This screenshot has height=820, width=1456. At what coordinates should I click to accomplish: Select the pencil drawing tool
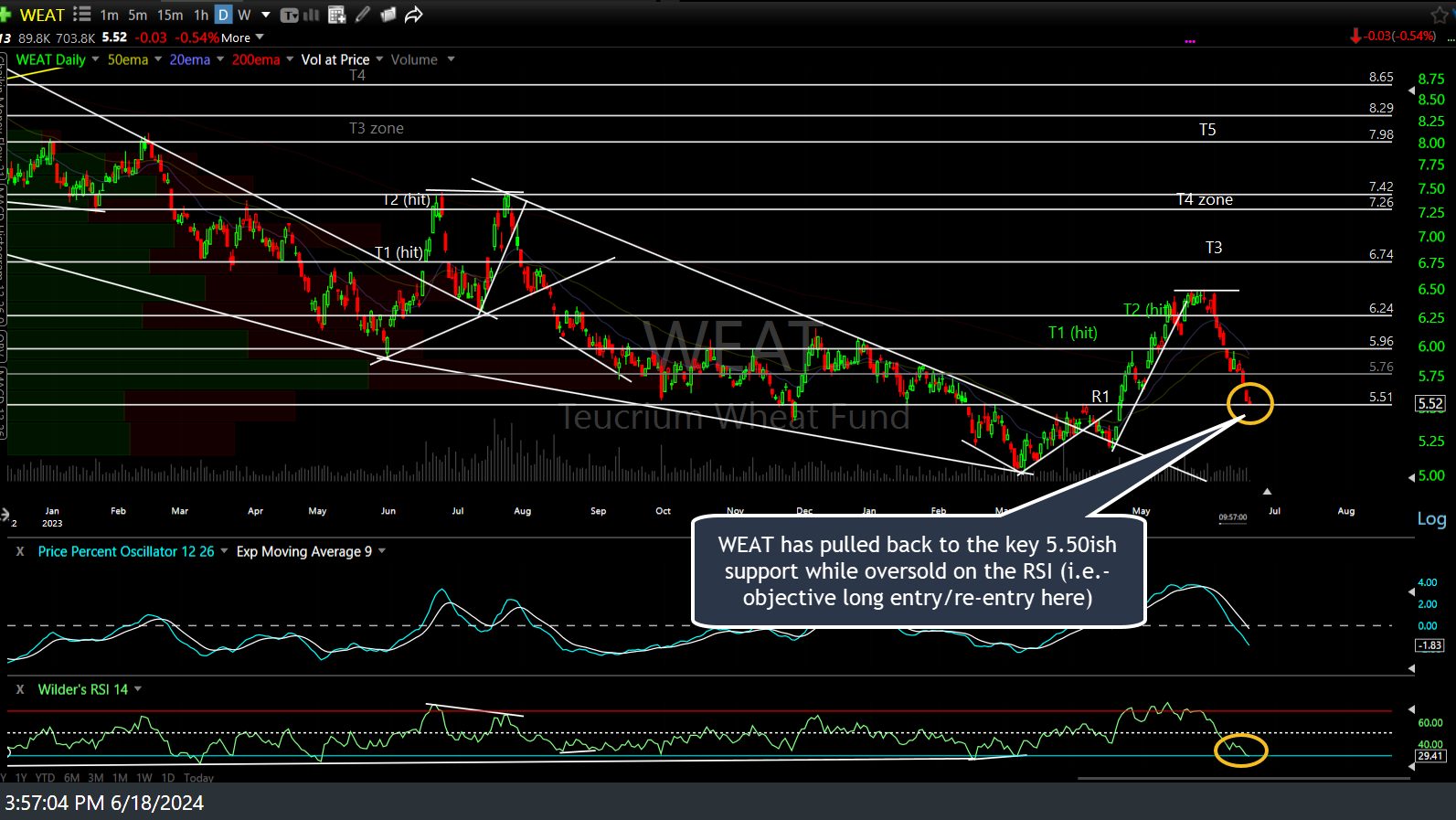pyautogui.click(x=363, y=15)
